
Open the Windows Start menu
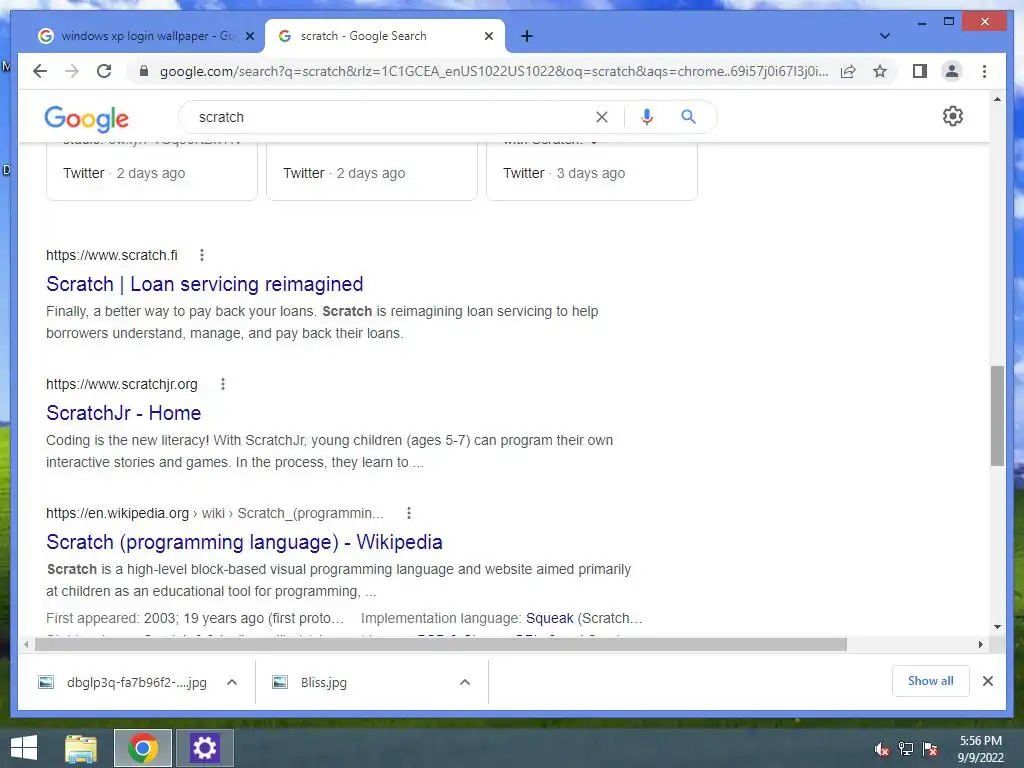(x=24, y=748)
